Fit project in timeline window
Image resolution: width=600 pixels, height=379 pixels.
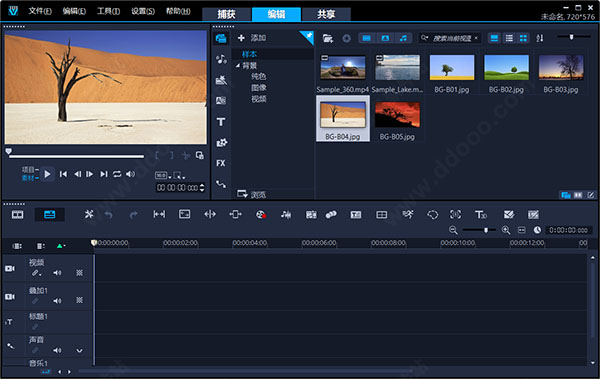(x=522, y=230)
